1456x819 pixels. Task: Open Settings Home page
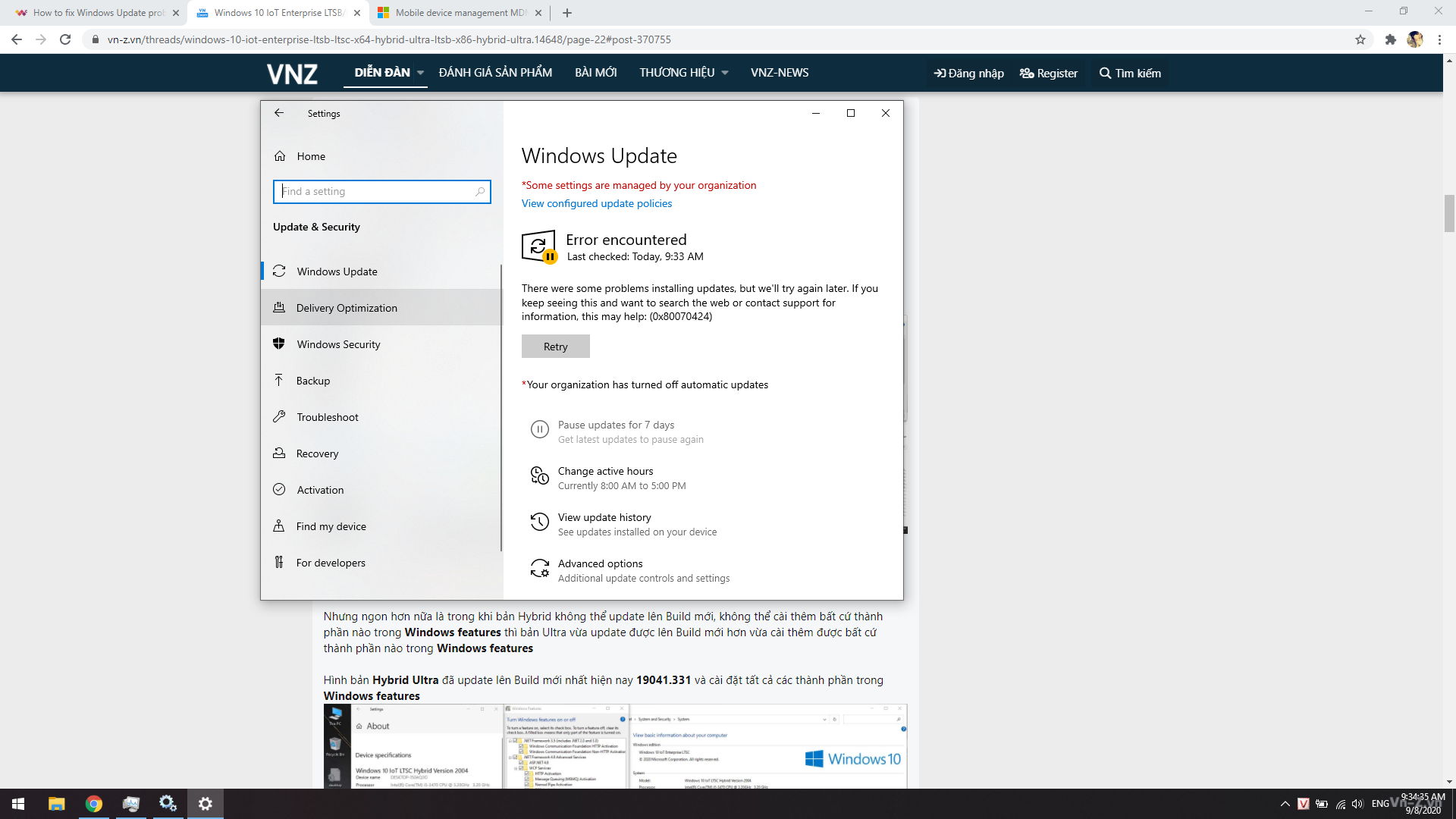[381, 156]
